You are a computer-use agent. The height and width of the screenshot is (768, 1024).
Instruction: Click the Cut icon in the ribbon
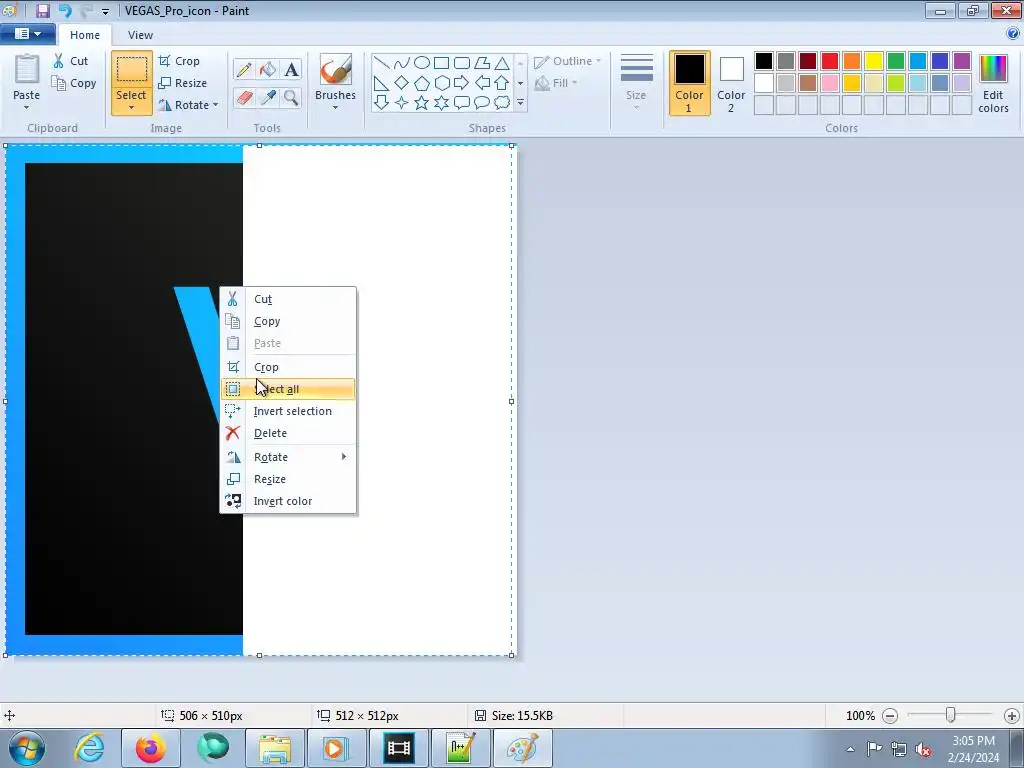(59, 61)
